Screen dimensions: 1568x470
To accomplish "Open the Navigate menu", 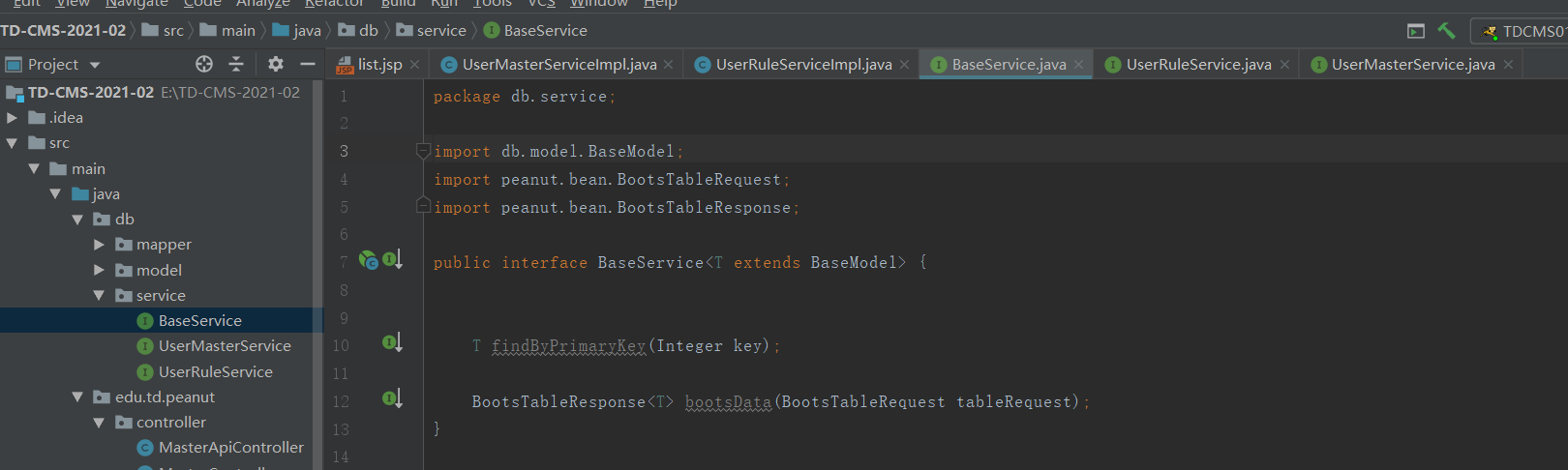I will [136, 4].
